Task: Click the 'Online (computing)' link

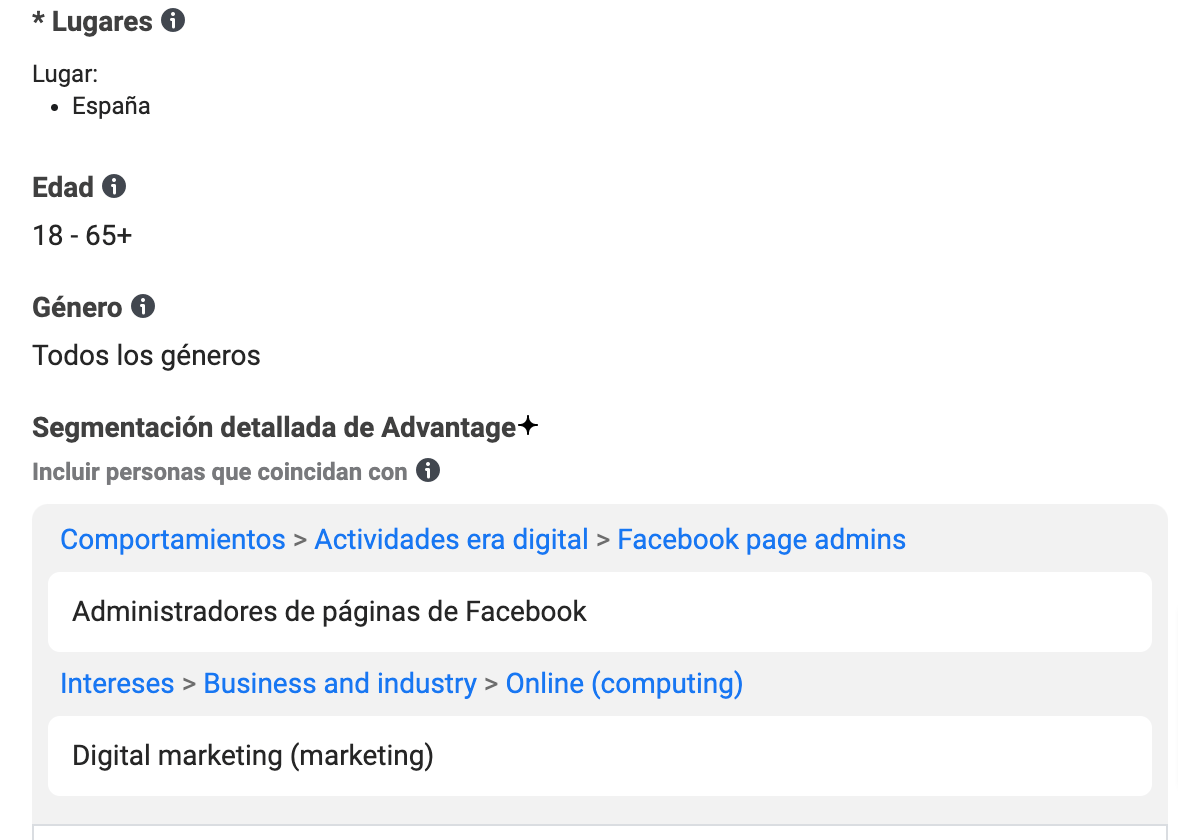Action: tap(624, 684)
